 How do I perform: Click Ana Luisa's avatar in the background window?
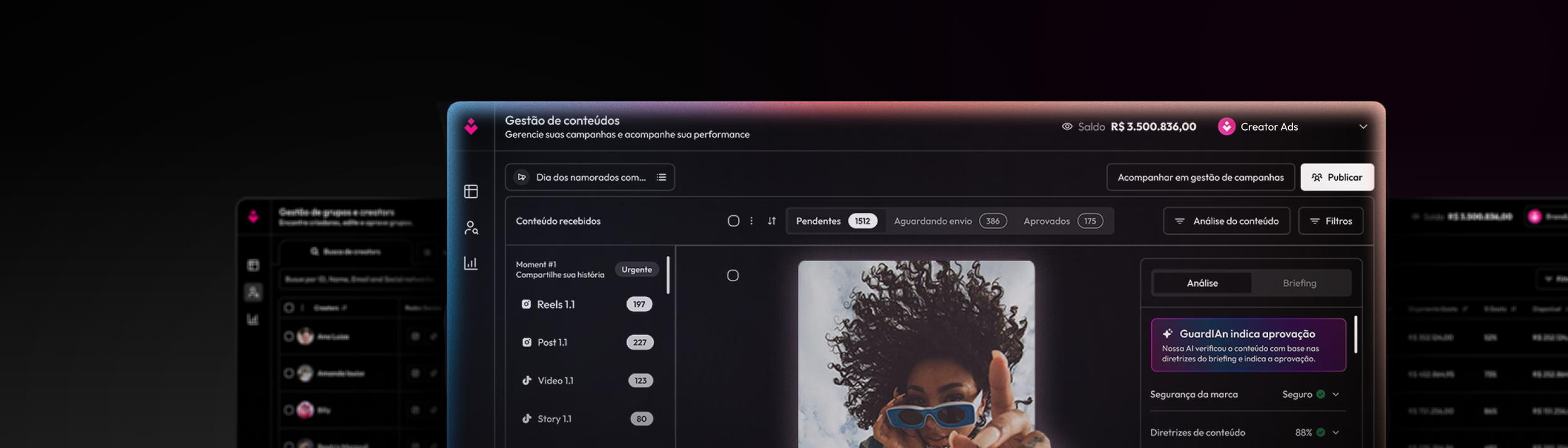click(x=305, y=337)
